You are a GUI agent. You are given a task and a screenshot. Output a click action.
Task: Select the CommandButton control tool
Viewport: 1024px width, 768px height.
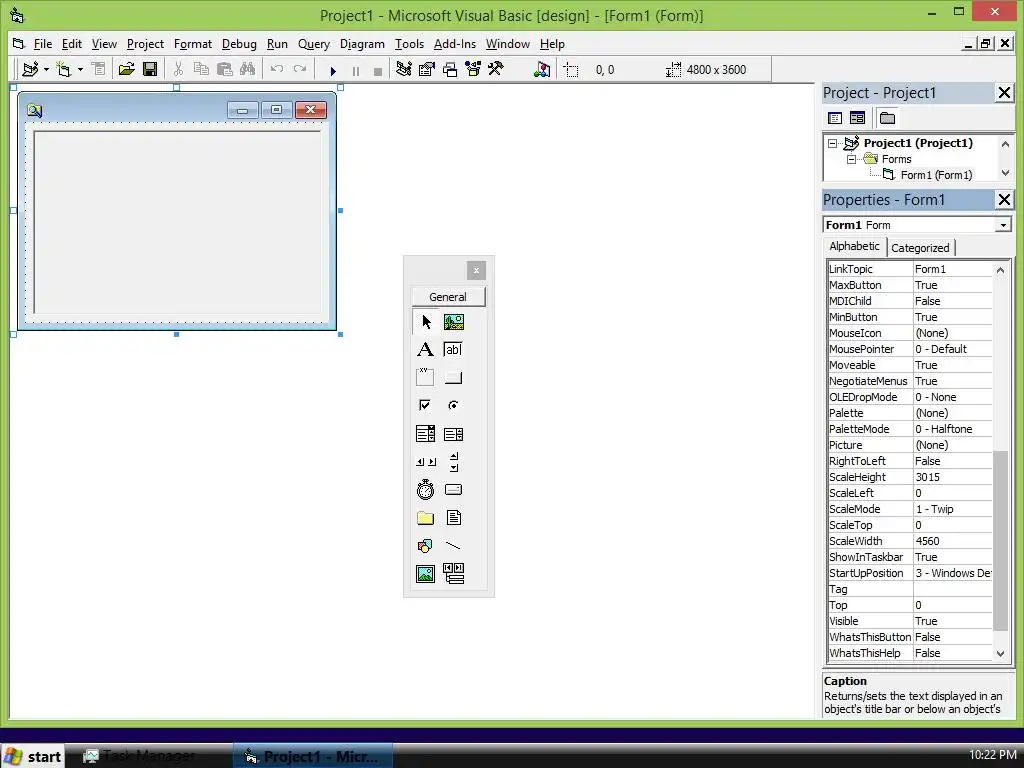coord(453,377)
